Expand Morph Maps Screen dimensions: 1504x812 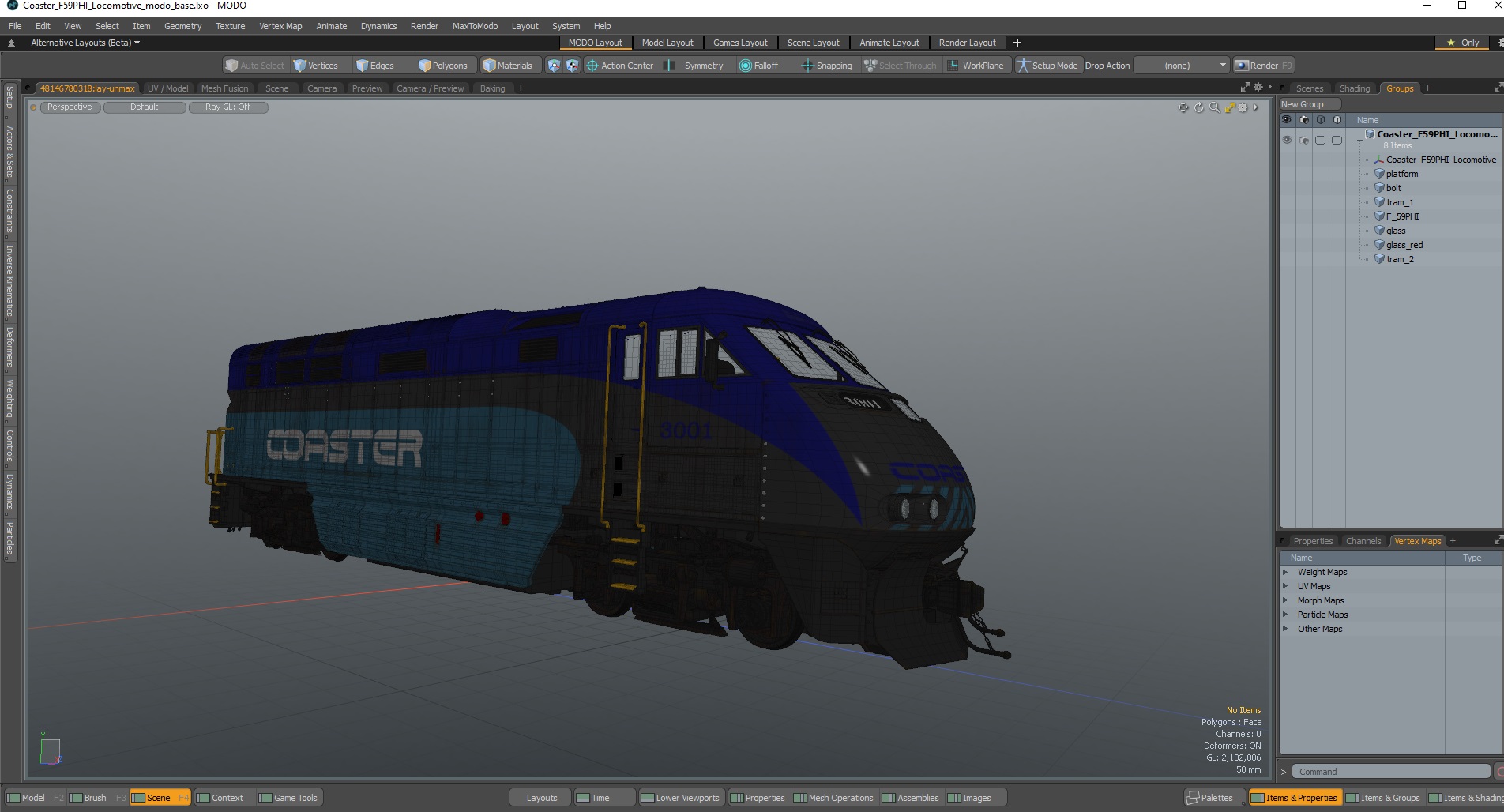pyautogui.click(x=1286, y=600)
